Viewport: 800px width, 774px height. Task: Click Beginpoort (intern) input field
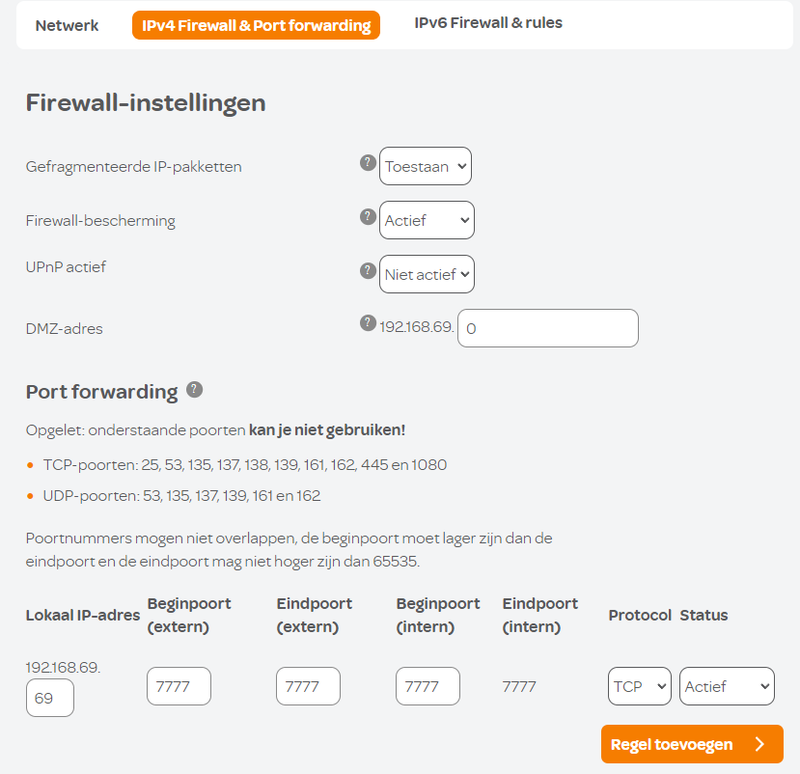point(428,686)
